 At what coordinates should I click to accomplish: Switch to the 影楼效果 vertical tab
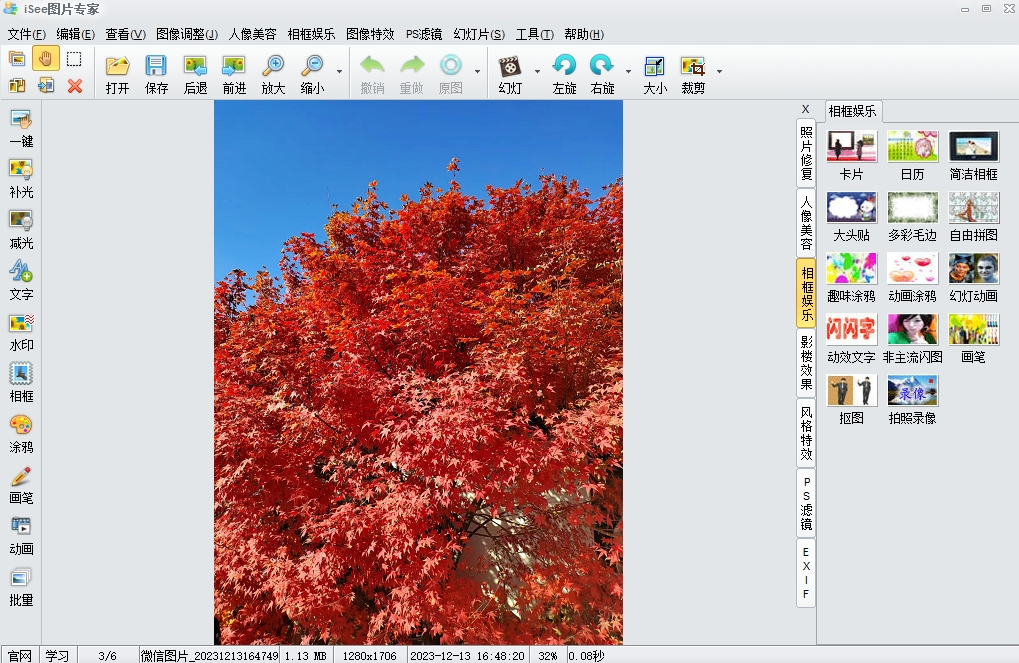(x=806, y=363)
